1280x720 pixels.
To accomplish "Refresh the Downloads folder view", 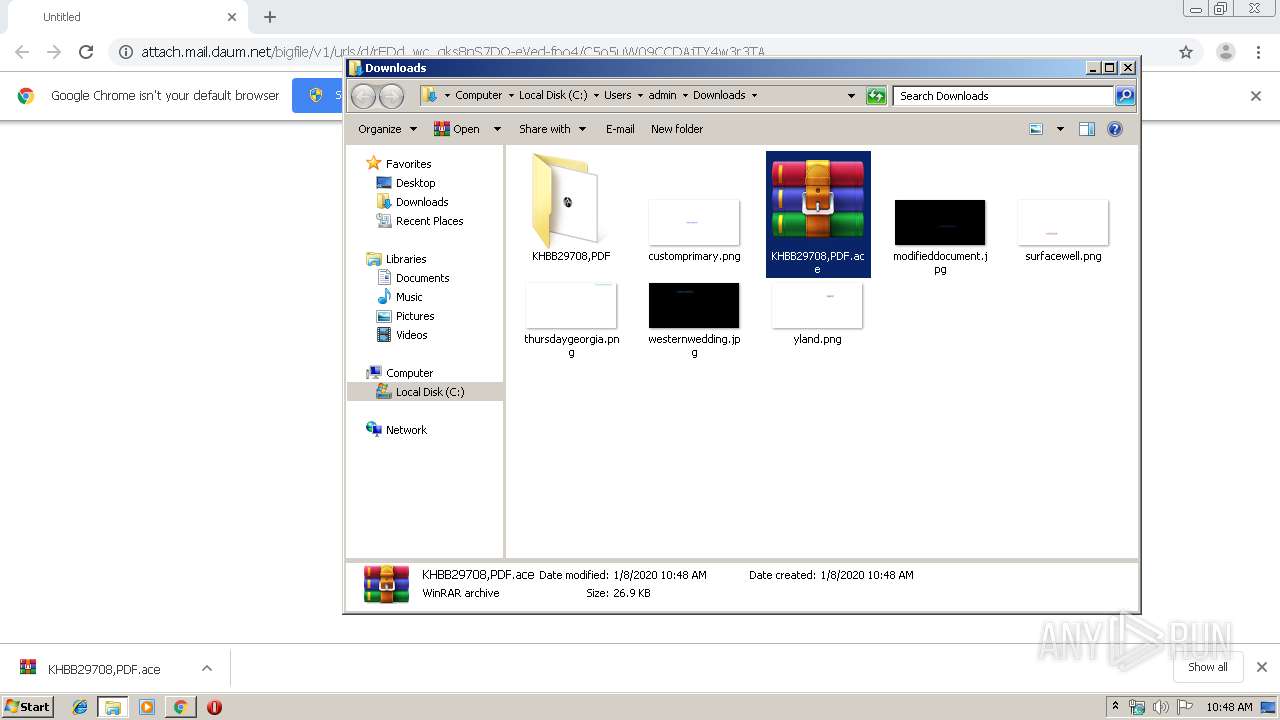I will pyautogui.click(x=876, y=96).
